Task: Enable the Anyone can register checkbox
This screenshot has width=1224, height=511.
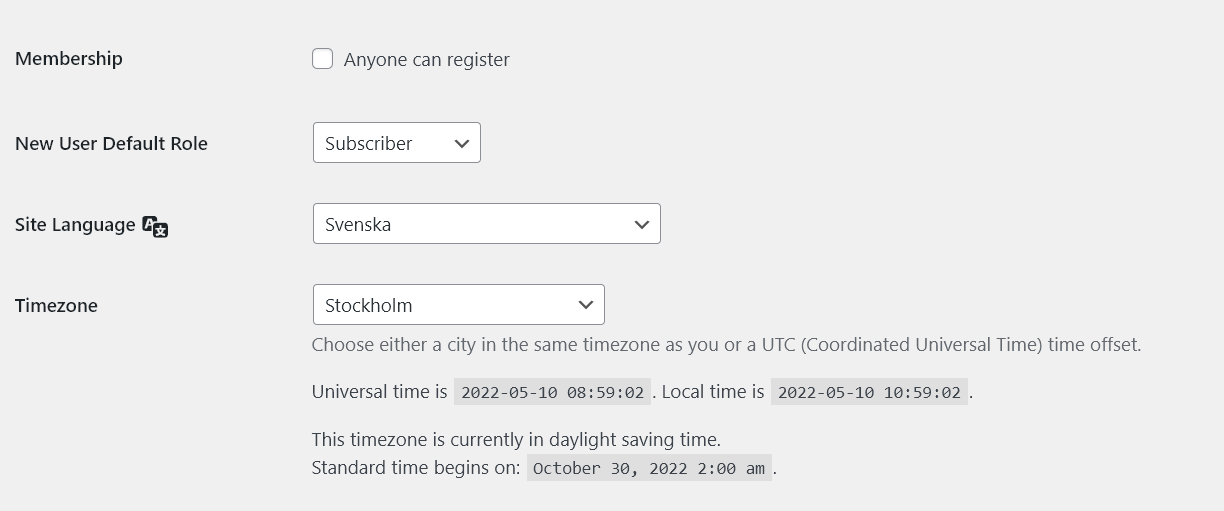Action: click(322, 59)
